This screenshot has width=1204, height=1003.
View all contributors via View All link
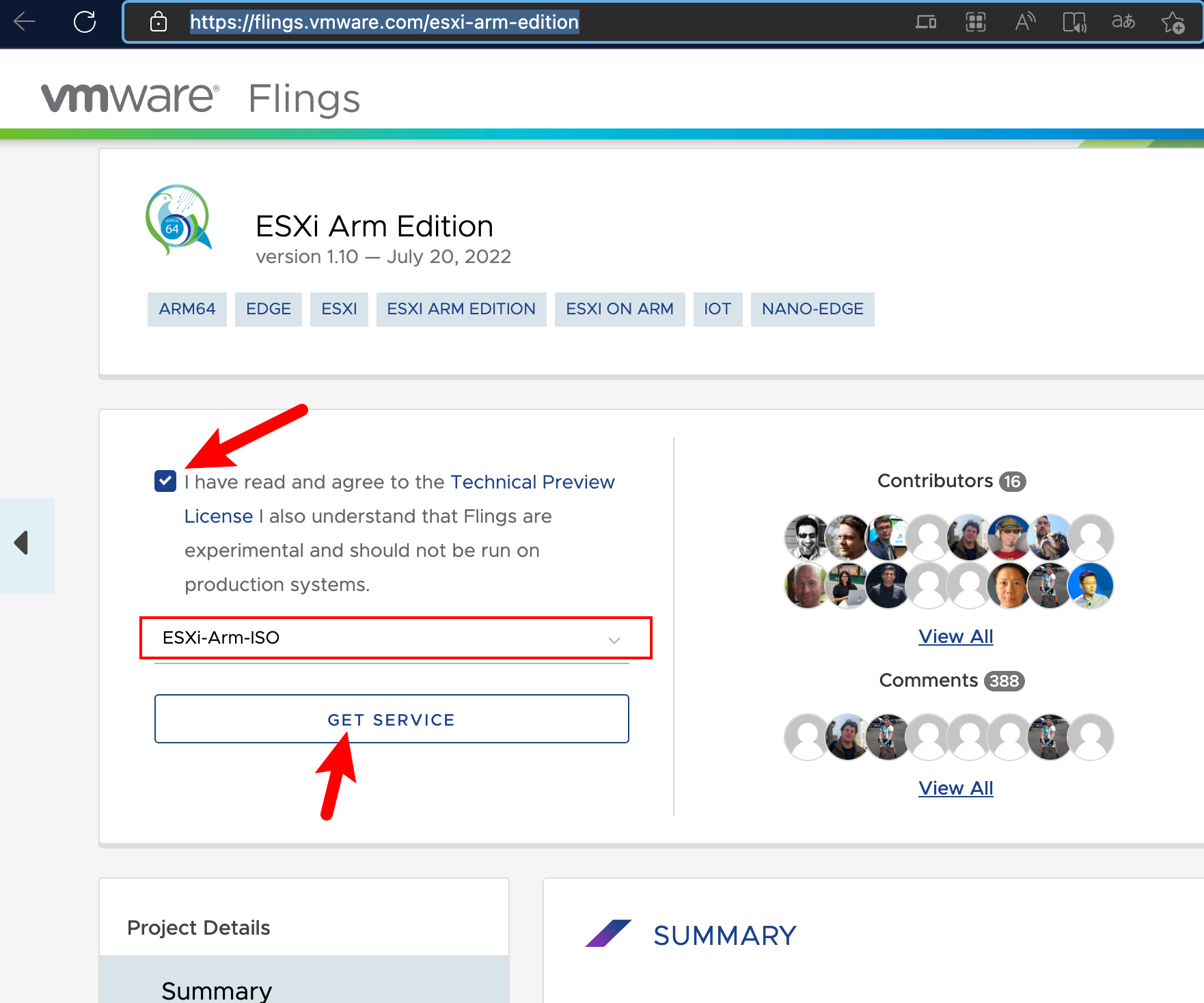coord(955,636)
